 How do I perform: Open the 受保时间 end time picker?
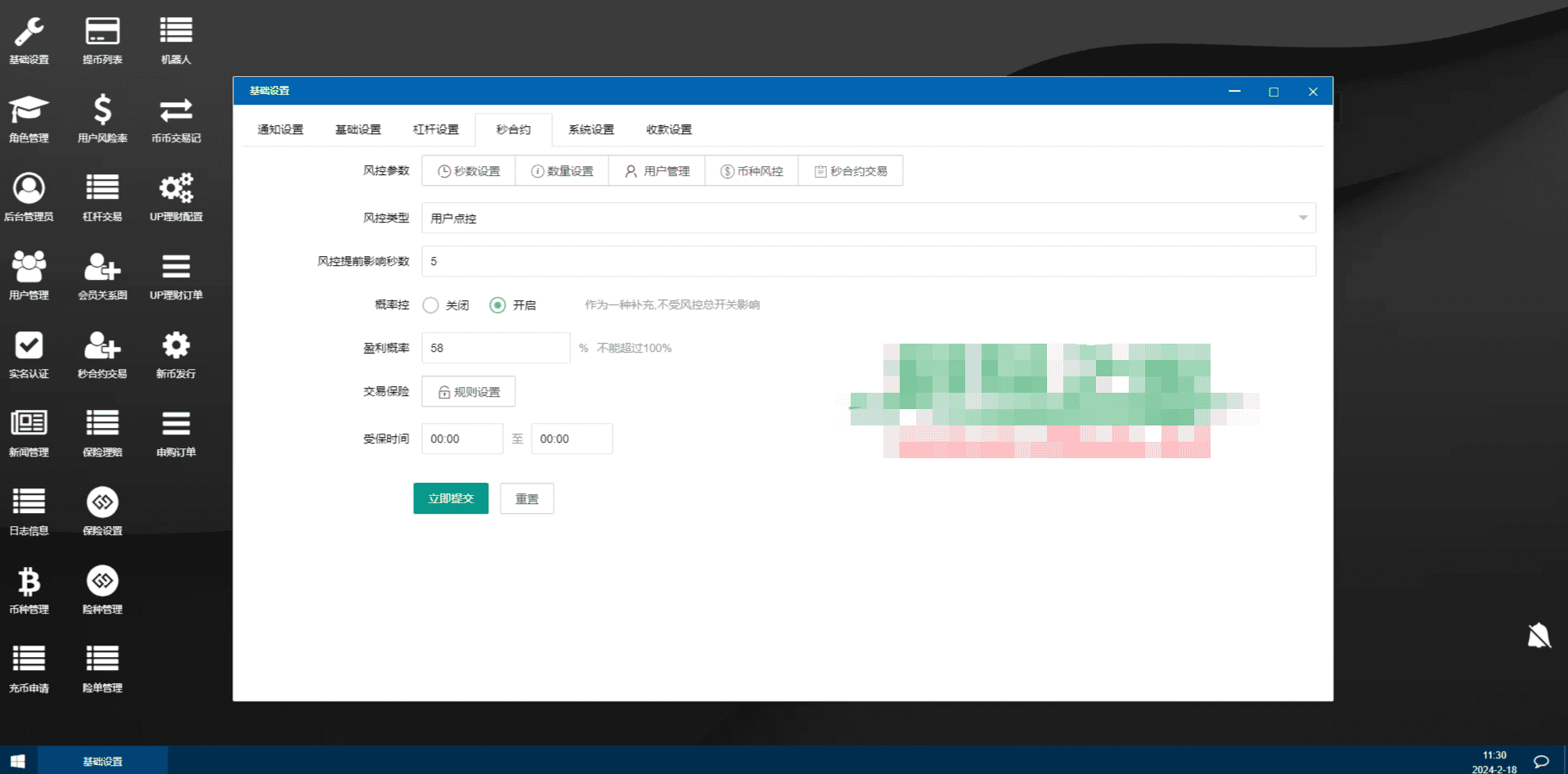tap(571, 439)
